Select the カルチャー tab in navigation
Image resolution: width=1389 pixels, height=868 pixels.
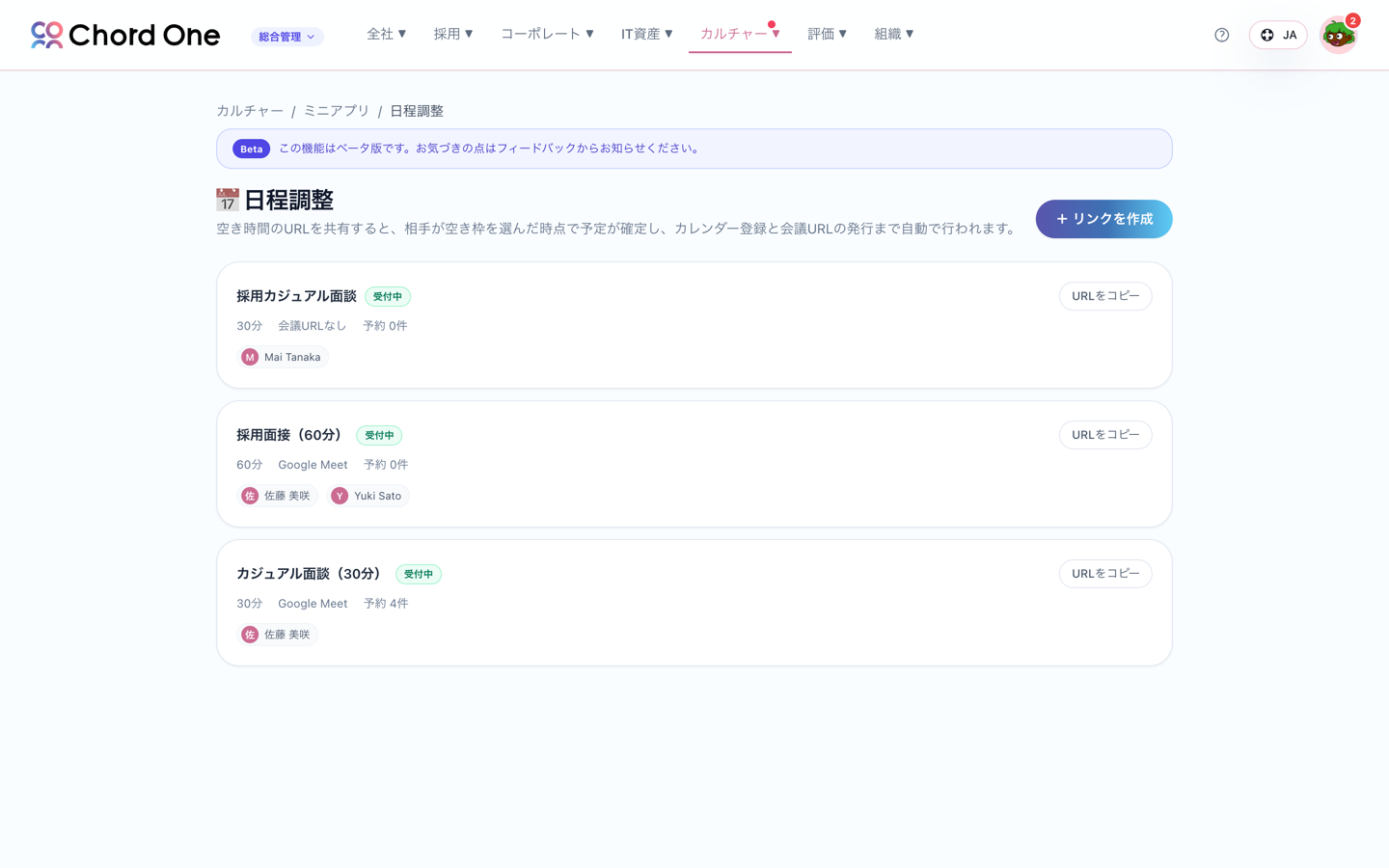click(x=740, y=34)
